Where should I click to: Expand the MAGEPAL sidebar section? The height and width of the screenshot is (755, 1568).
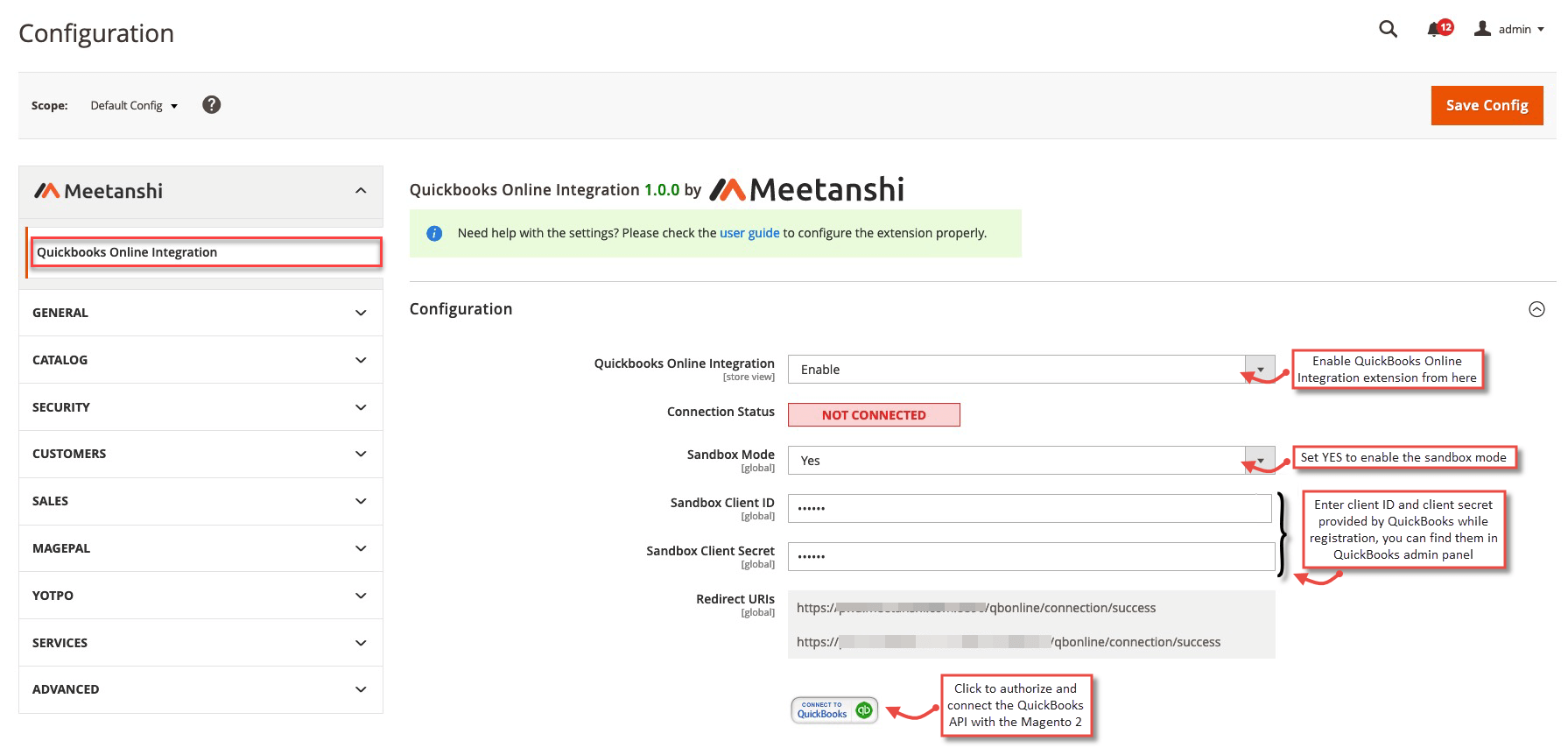click(x=200, y=548)
